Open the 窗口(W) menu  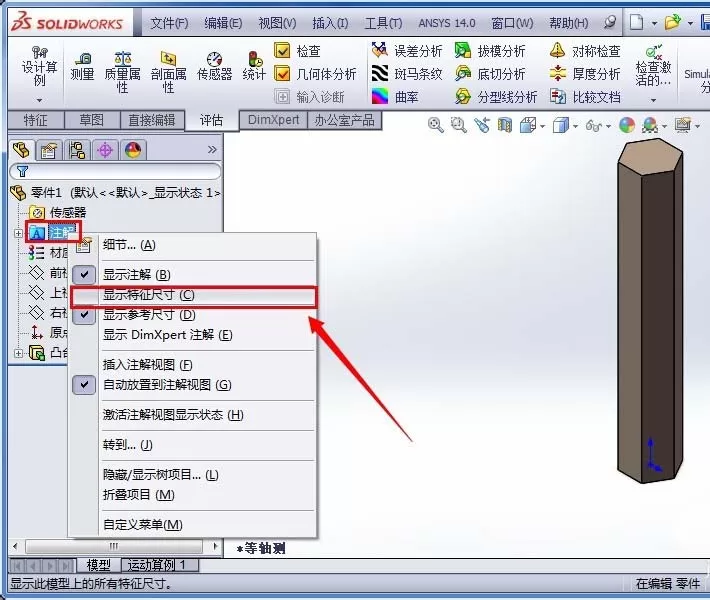513,23
